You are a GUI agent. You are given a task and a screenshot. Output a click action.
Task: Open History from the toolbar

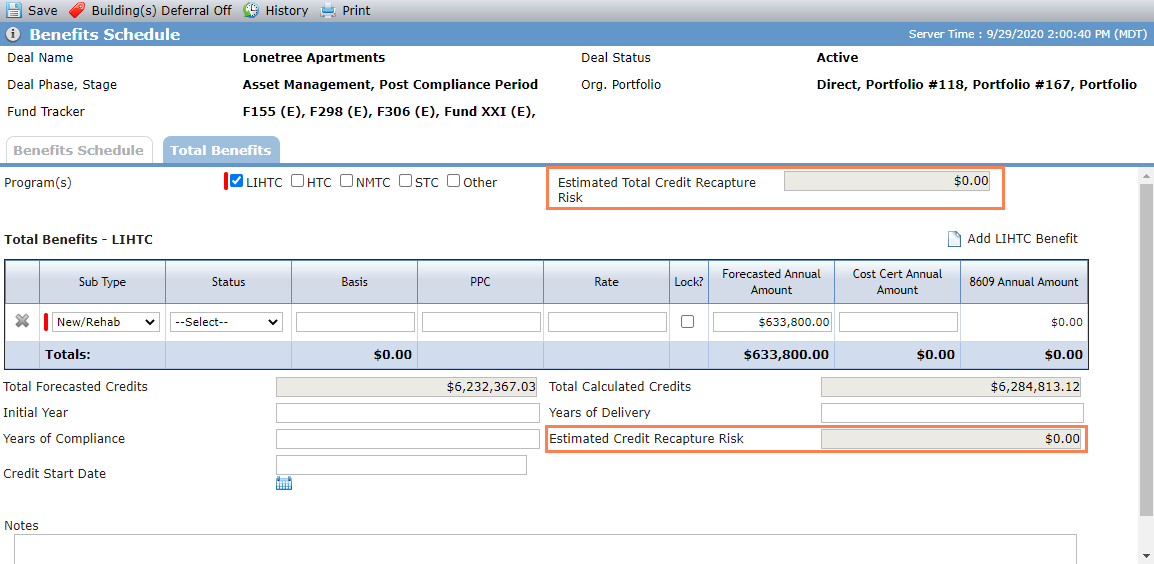pyautogui.click(x=287, y=10)
